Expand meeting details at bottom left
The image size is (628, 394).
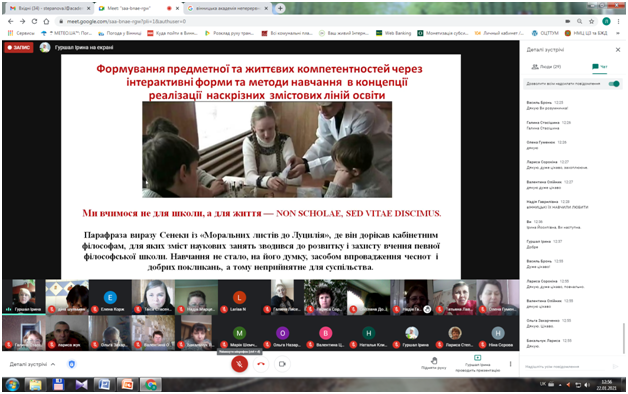tap(32, 364)
